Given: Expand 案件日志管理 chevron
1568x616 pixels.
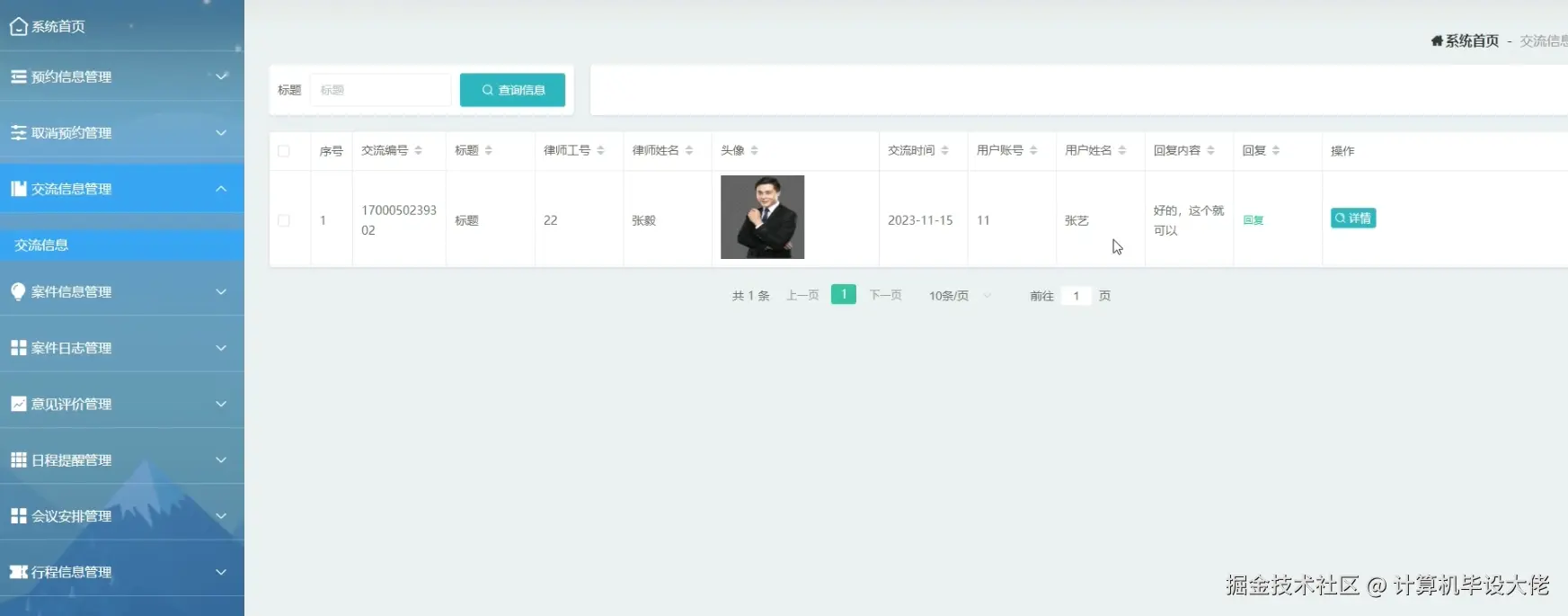Looking at the screenshot, I should 221,347.
